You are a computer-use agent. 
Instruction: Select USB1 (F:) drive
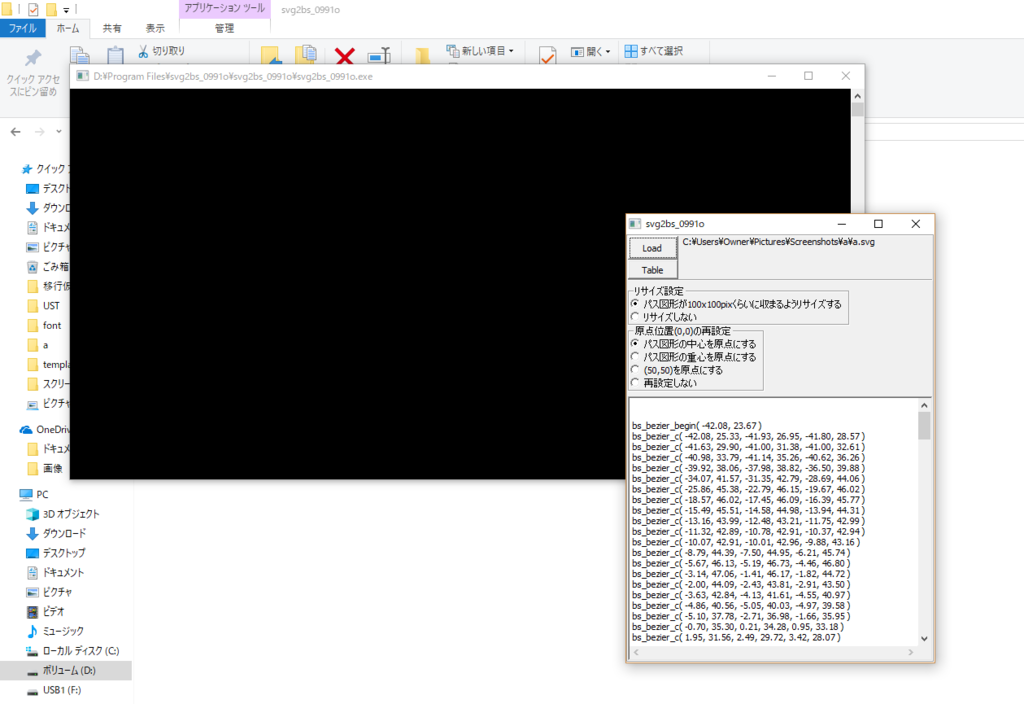coord(54,690)
